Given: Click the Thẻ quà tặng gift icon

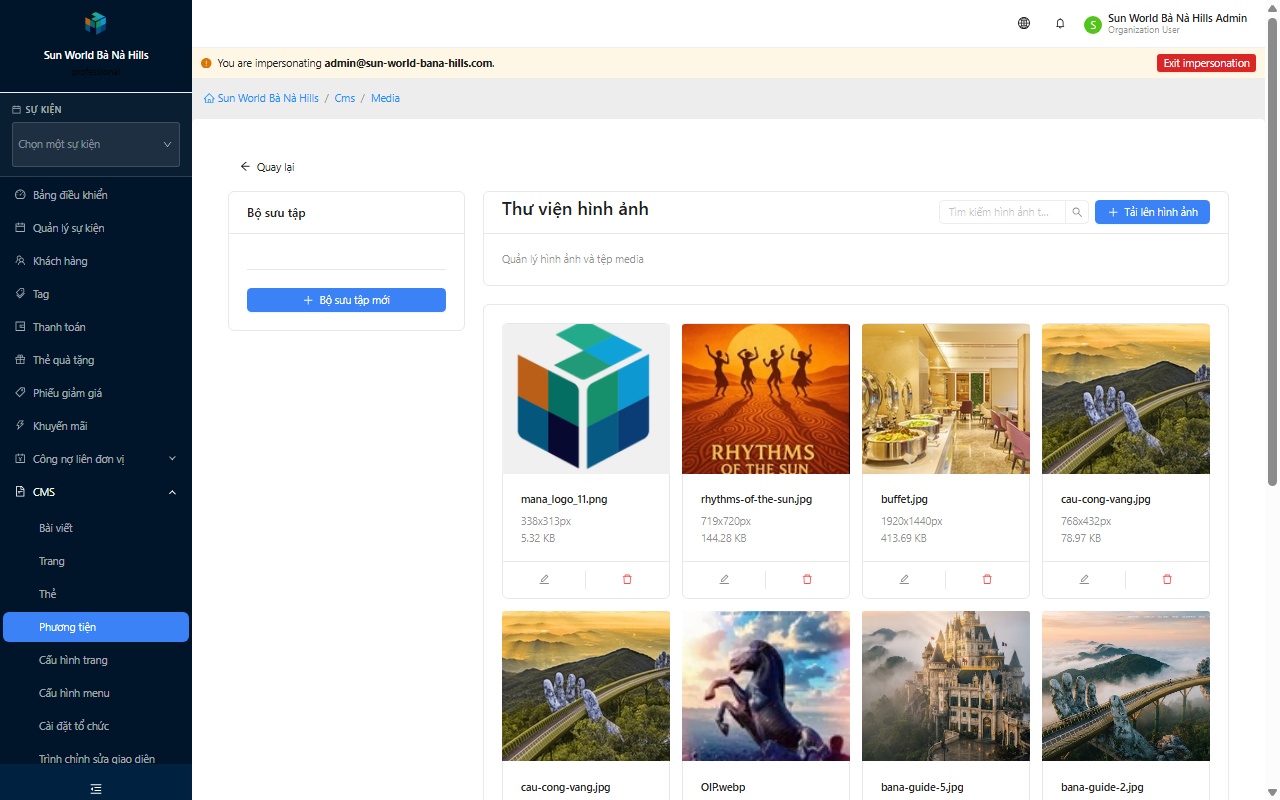Looking at the screenshot, I should pyautogui.click(x=21, y=360).
